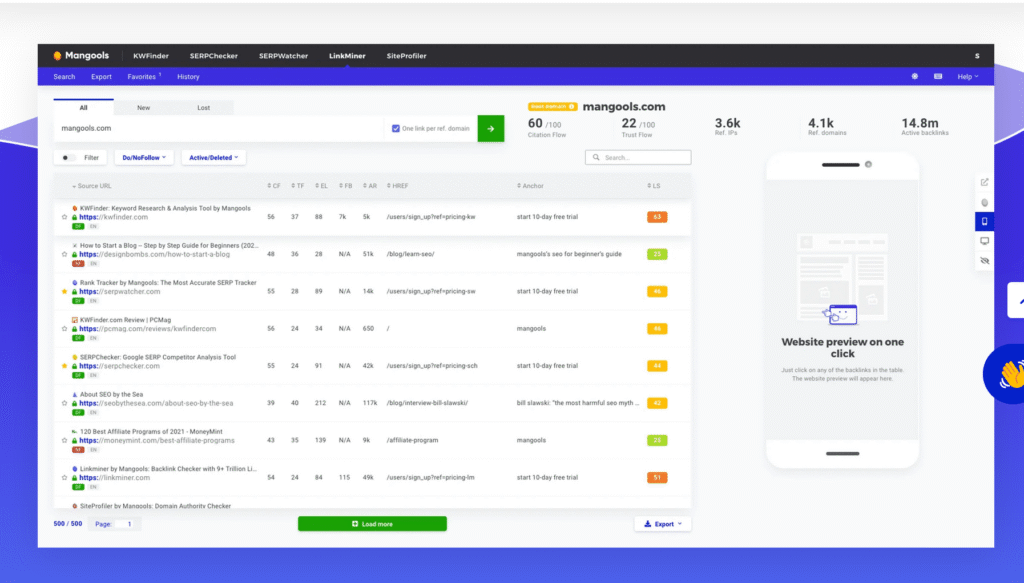Open the https://kwfinder.com link
This screenshot has width=1024, height=583.
114,217
